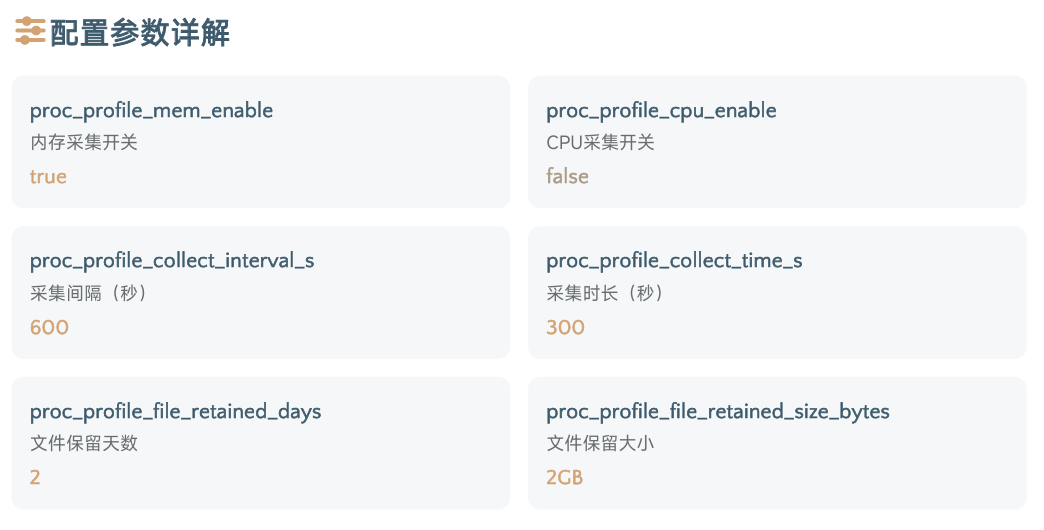This screenshot has width=1044, height=530.
Task: Select the proc_profile_mem_enable parameter name
Action: [x=151, y=111]
